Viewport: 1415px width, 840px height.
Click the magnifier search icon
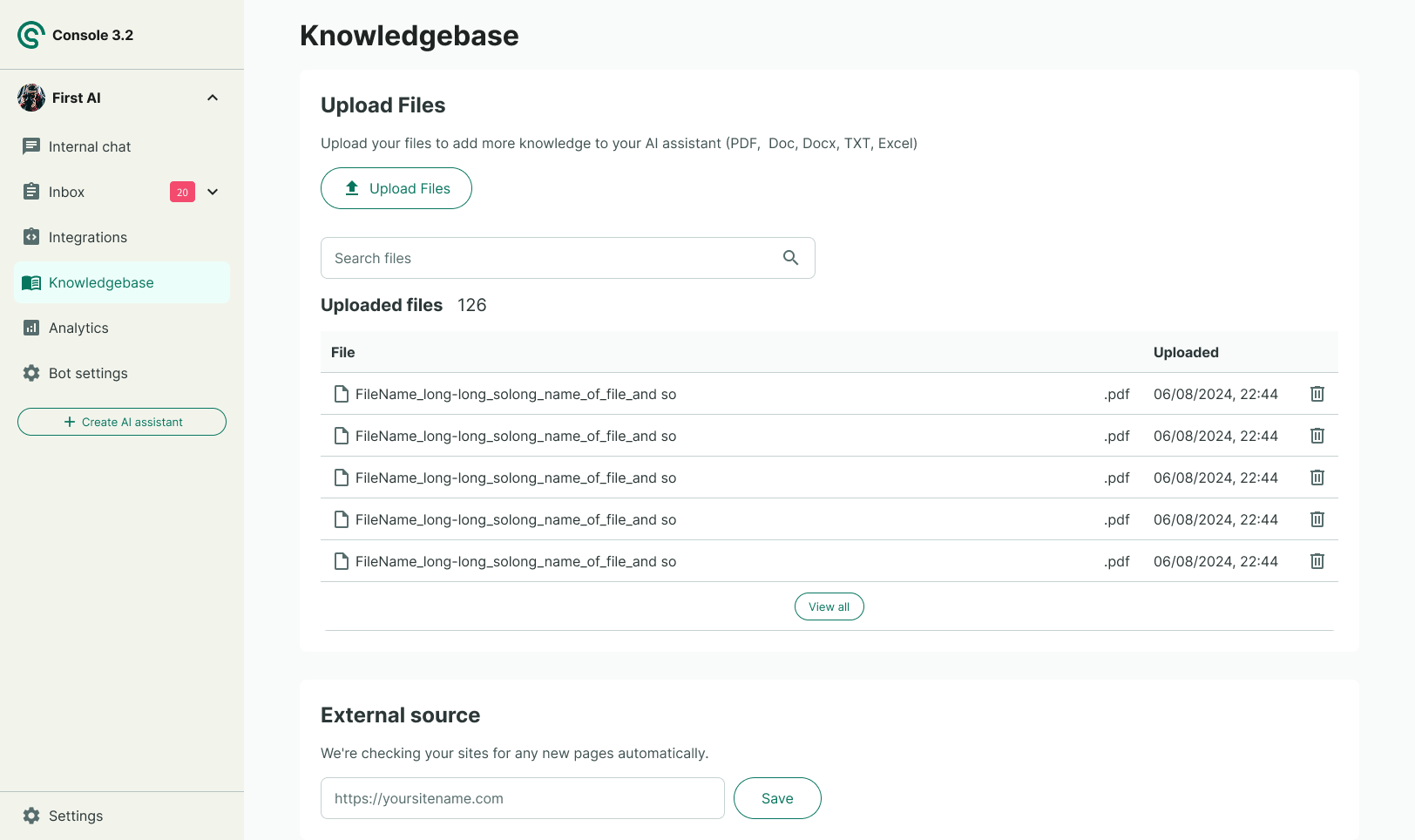click(790, 258)
